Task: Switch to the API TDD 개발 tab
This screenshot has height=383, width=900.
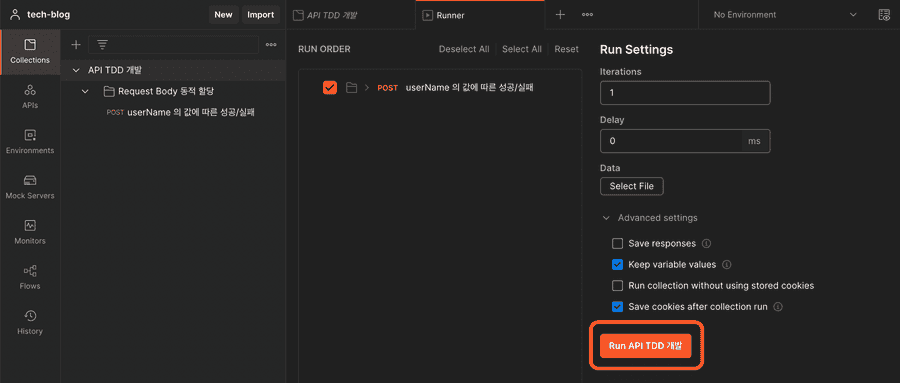Action: (x=351, y=15)
